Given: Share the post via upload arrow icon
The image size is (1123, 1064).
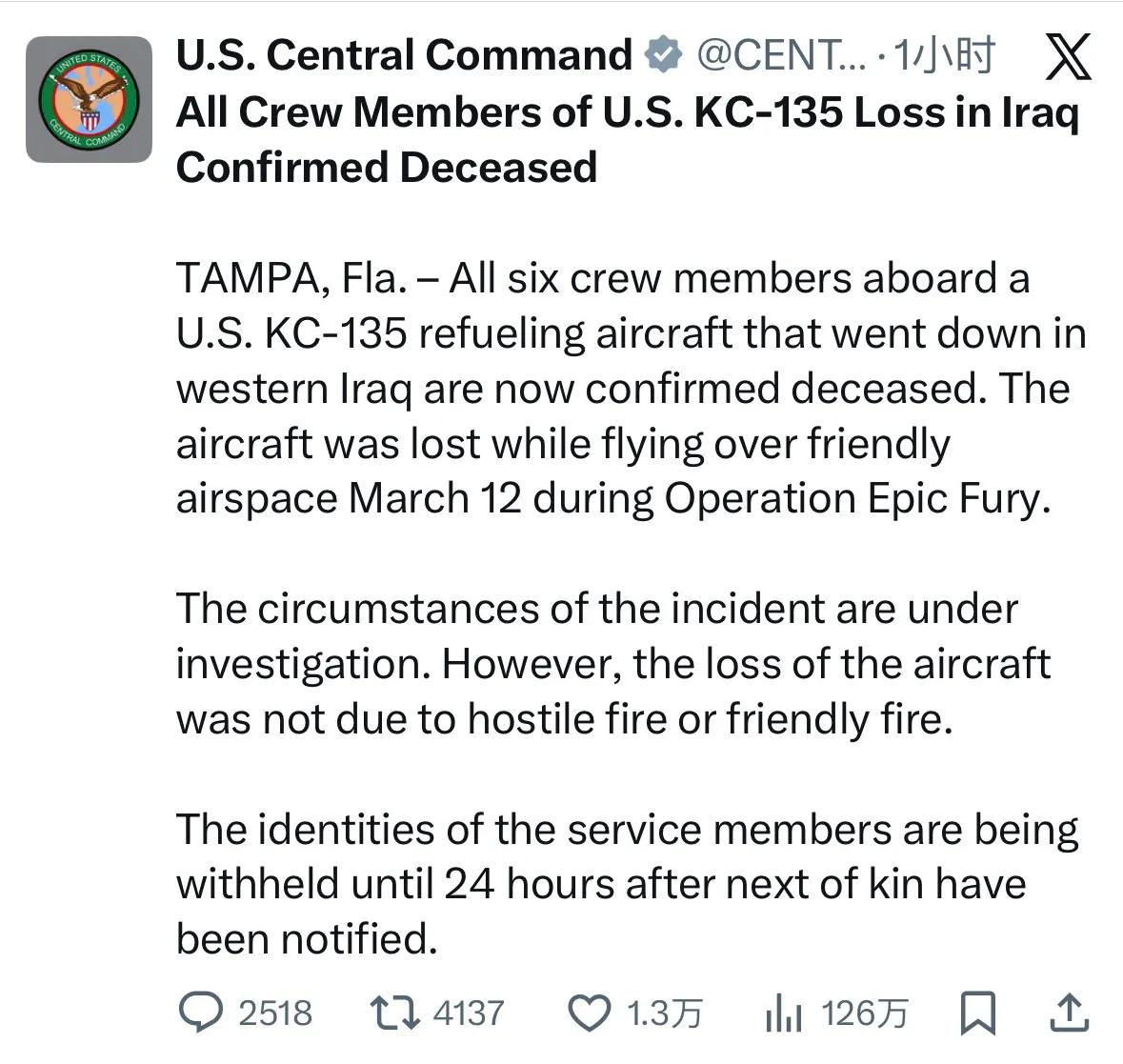Looking at the screenshot, I should (x=1069, y=1013).
